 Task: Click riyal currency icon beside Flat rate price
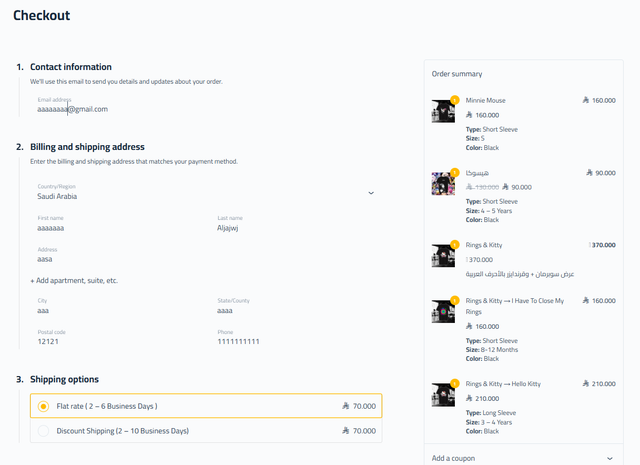click(346, 406)
